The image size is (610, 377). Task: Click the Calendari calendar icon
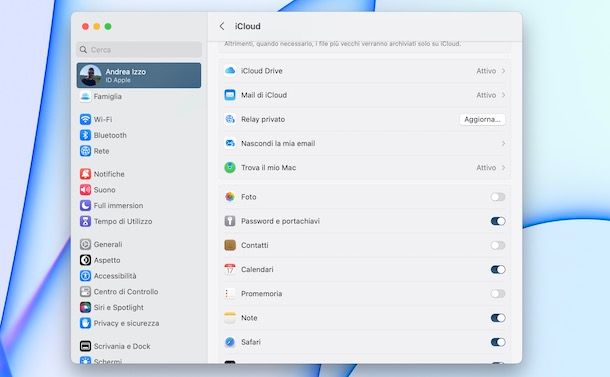coord(230,269)
